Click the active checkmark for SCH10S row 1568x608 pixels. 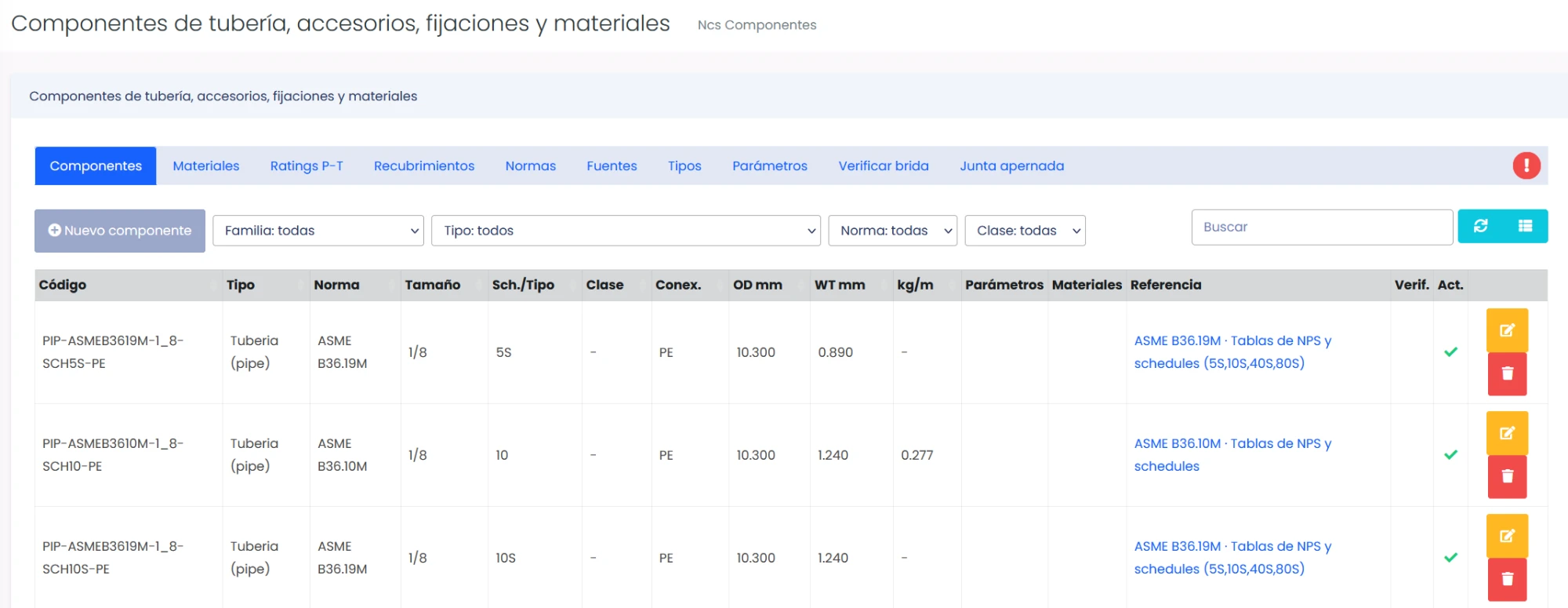(x=1450, y=558)
